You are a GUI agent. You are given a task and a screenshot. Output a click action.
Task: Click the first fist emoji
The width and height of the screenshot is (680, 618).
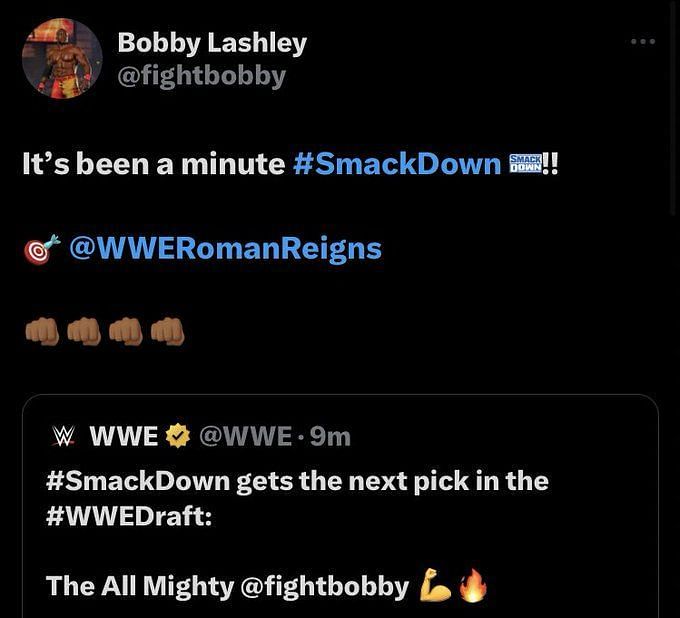(x=42, y=331)
